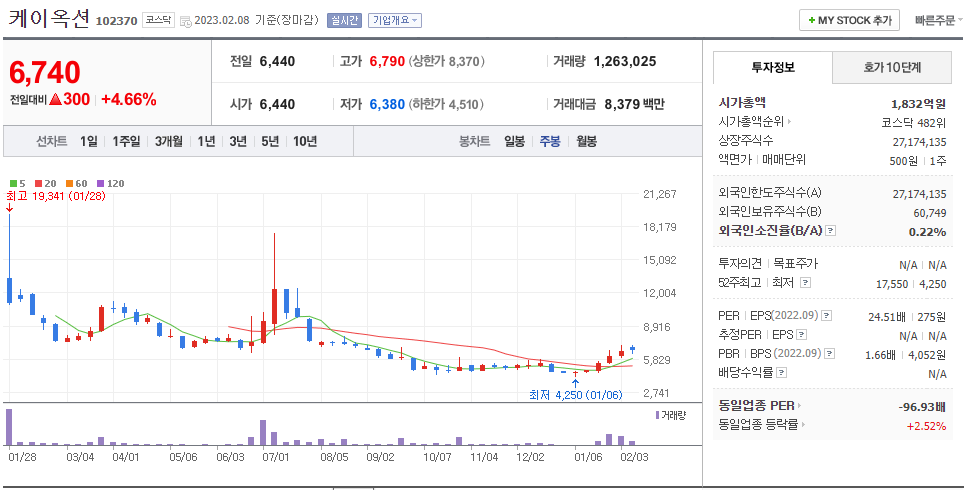Click the arrow icon after 시가총액순위
Image resolution: width=965 pixels, height=490 pixels.
(790, 122)
